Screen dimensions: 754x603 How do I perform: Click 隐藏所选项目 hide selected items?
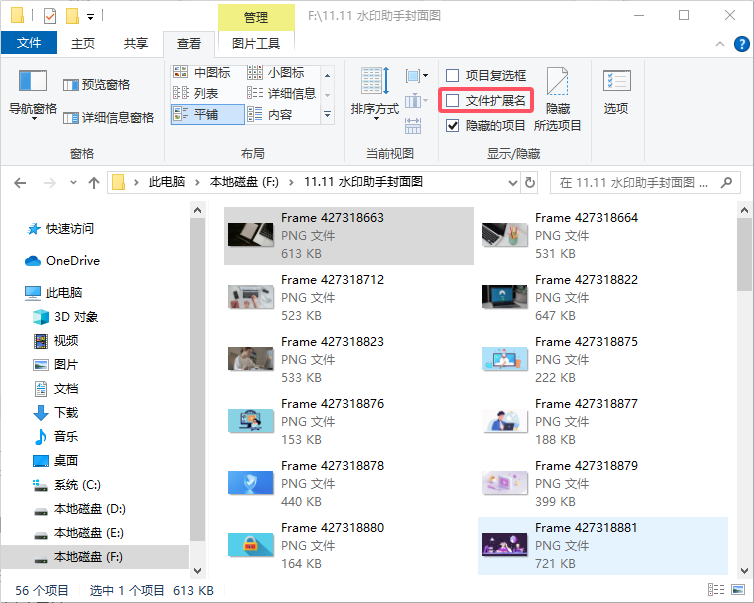[x=558, y=100]
